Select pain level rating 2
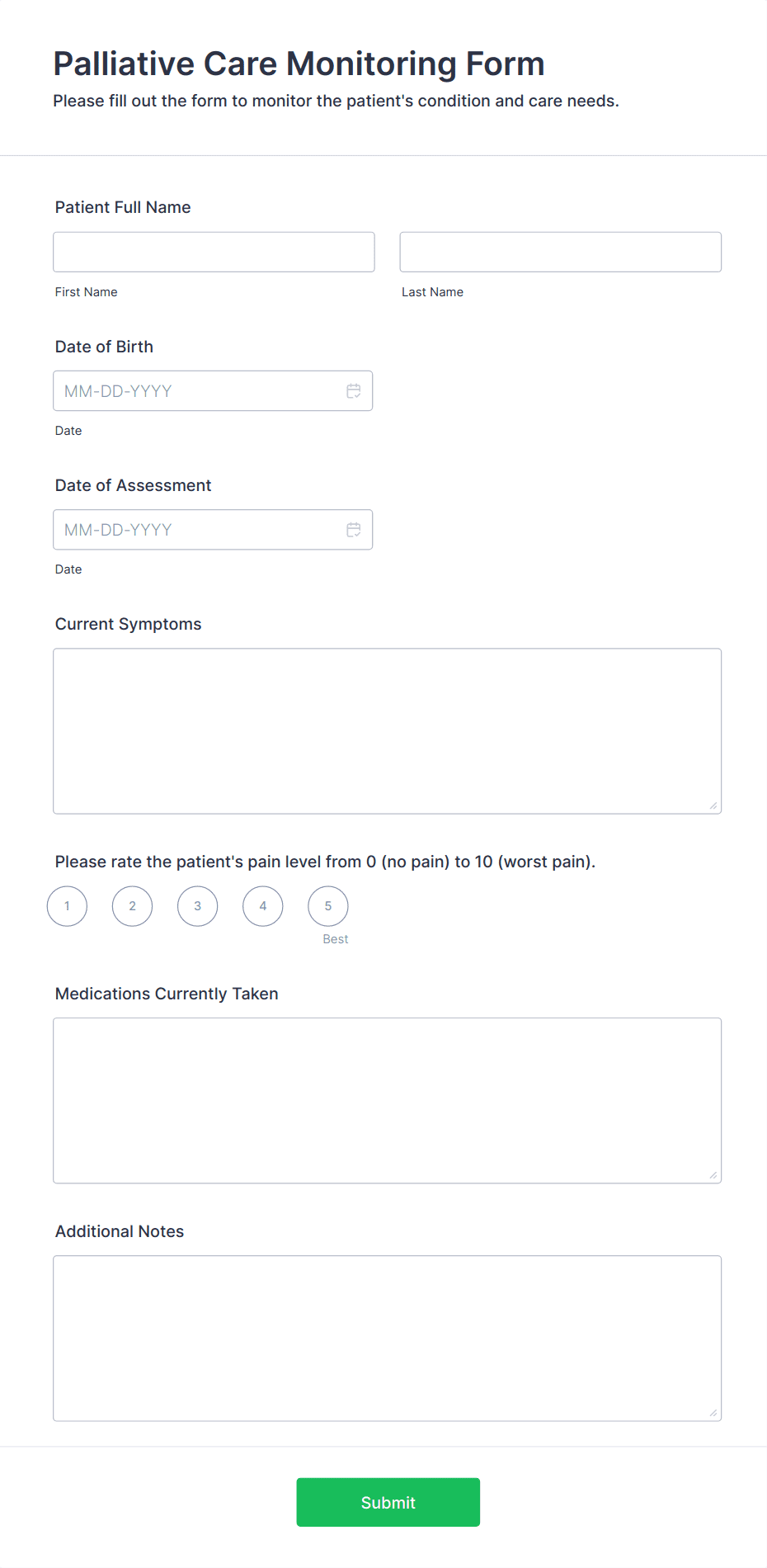 pos(132,906)
